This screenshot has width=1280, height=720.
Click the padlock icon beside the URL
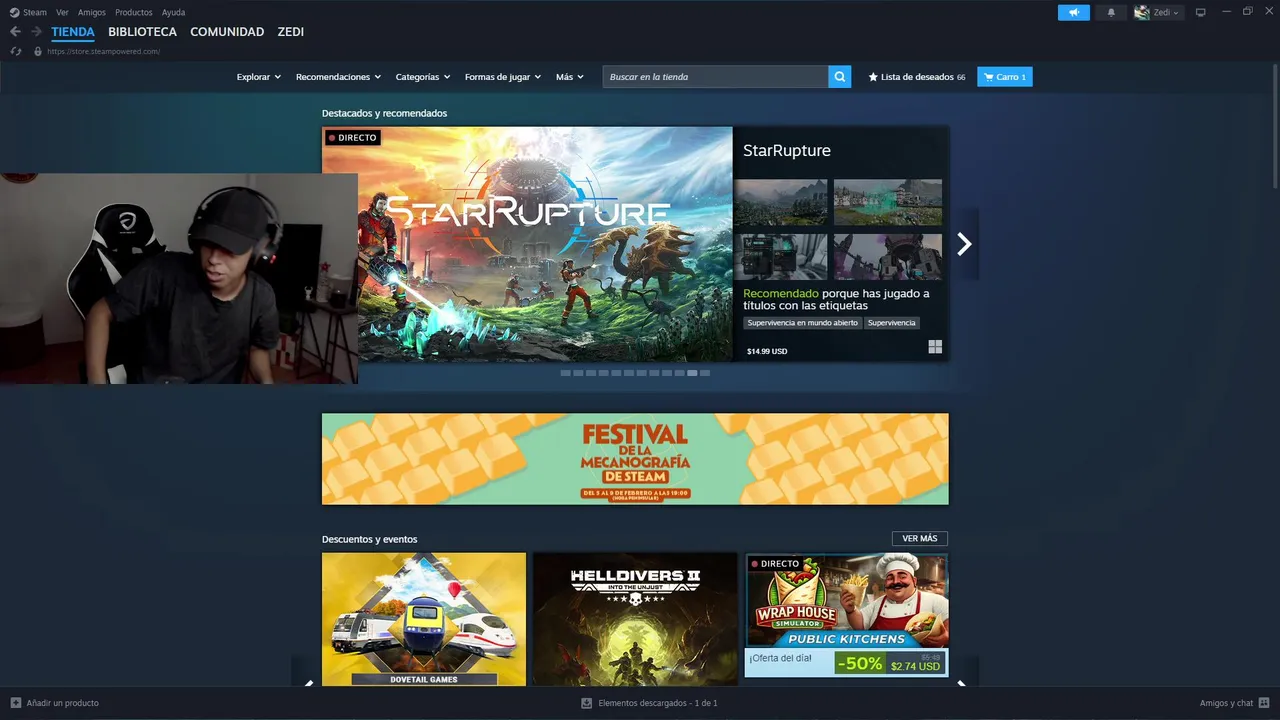point(38,51)
